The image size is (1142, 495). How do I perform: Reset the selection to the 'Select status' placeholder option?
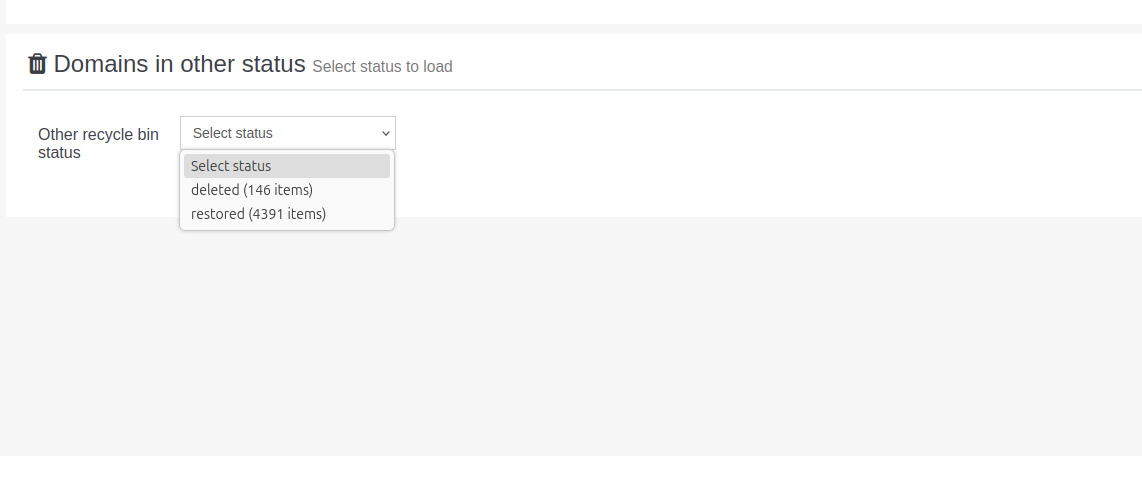tap(287, 166)
